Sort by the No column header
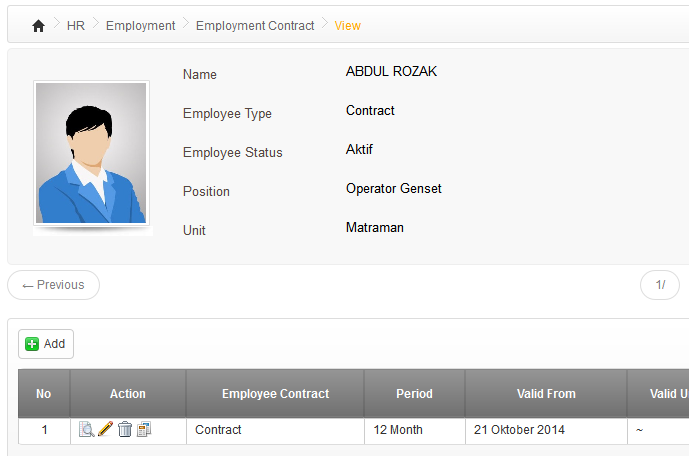The image size is (689, 456). tap(44, 394)
